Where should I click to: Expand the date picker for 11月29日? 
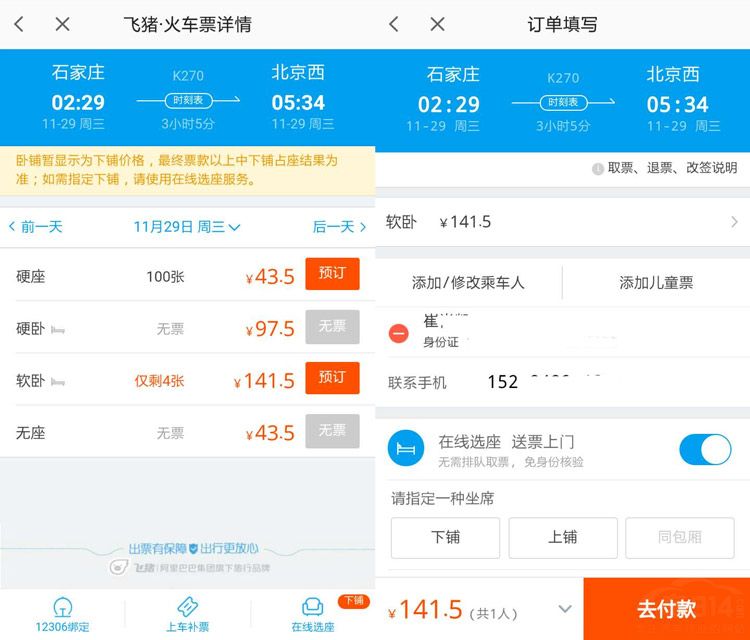(x=187, y=227)
